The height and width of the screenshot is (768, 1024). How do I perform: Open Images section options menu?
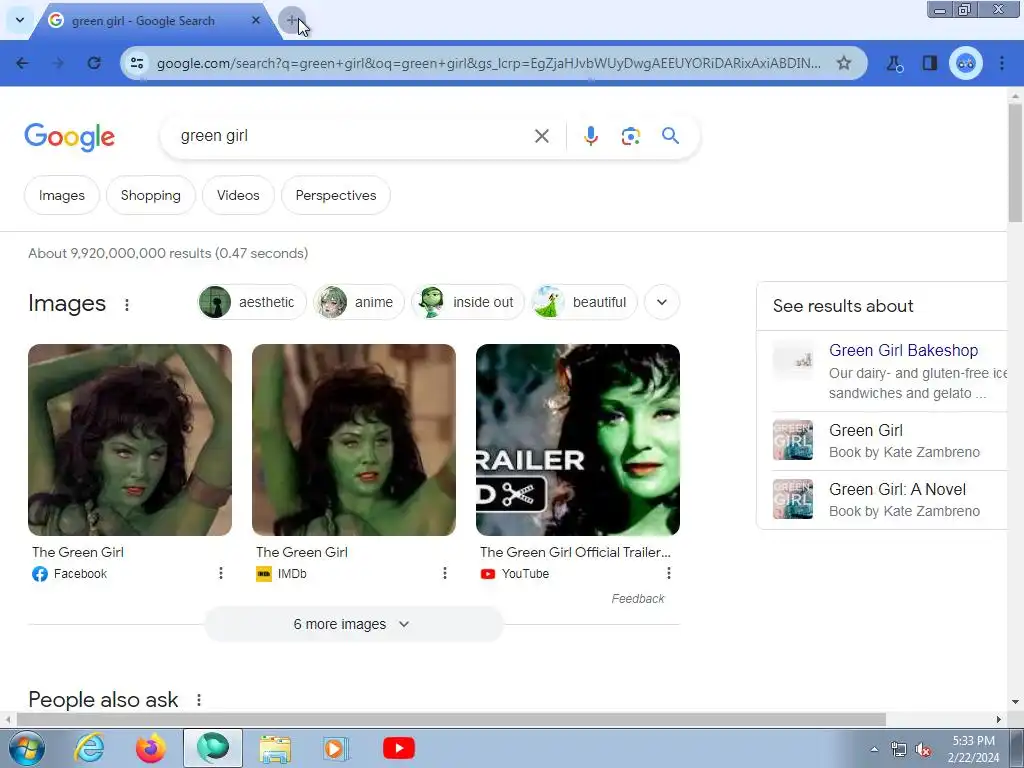(x=127, y=304)
